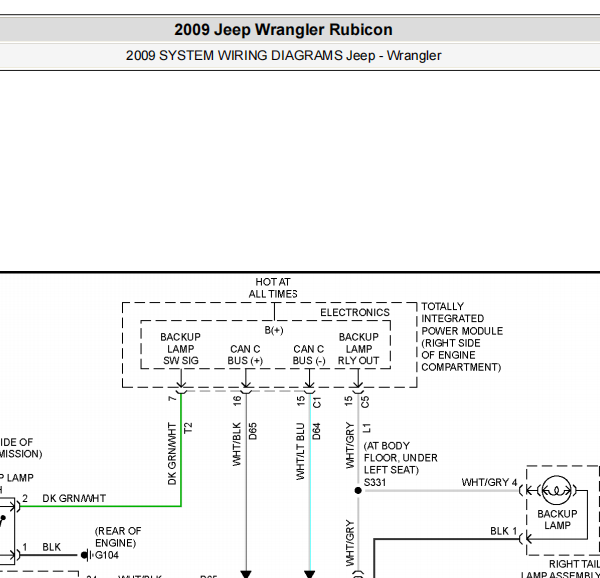Click the 'B(+)' label
Image resolution: width=600 pixels, height=578 pixels.
tap(274, 330)
